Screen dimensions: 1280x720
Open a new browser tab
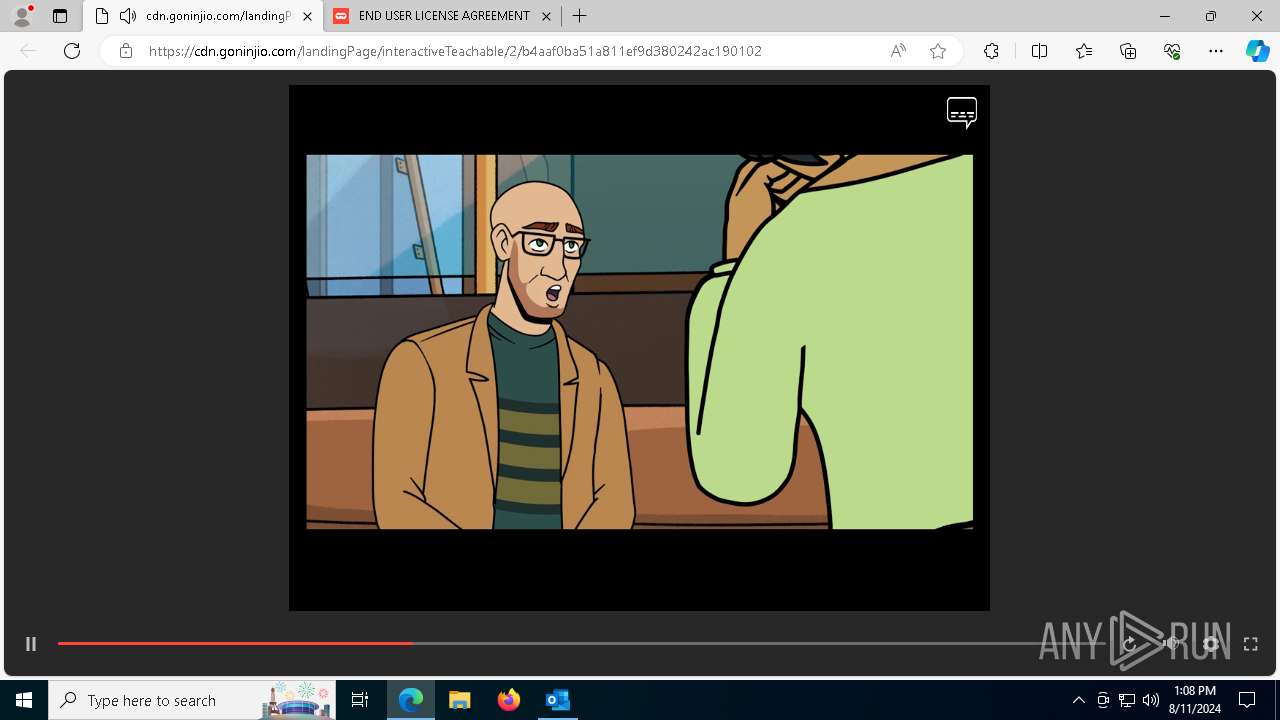point(579,16)
